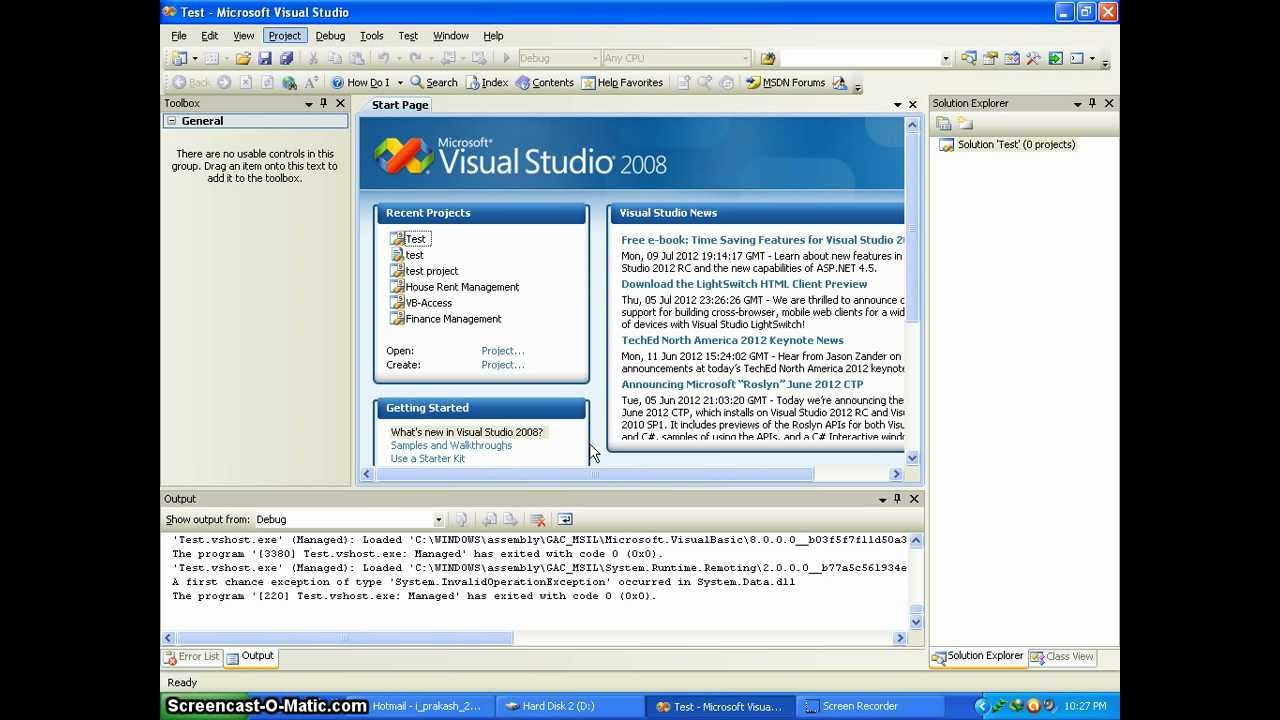The width and height of the screenshot is (1280, 720).
Task: Click Output panel horizontal scrollbar thumb
Action: (346, 638)
